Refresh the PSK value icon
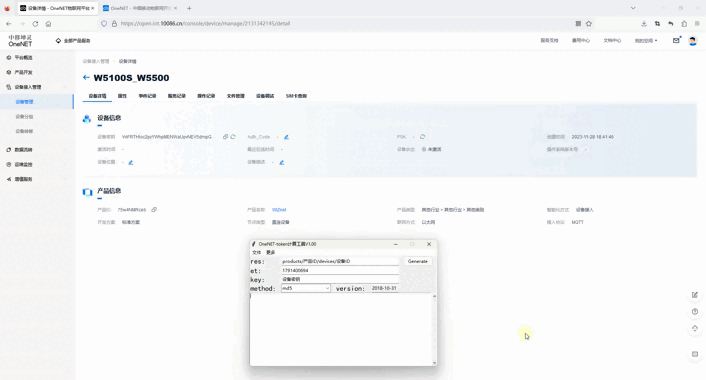The height and width of the screenshot is (380, 706). (x=422, y=136)
